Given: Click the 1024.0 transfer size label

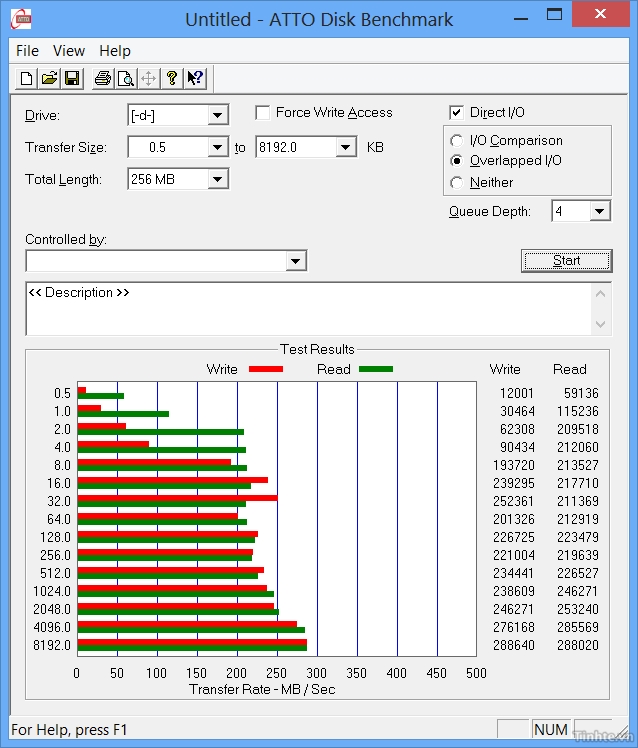Looking at the screenshot, I should click(x=52, y=591).
